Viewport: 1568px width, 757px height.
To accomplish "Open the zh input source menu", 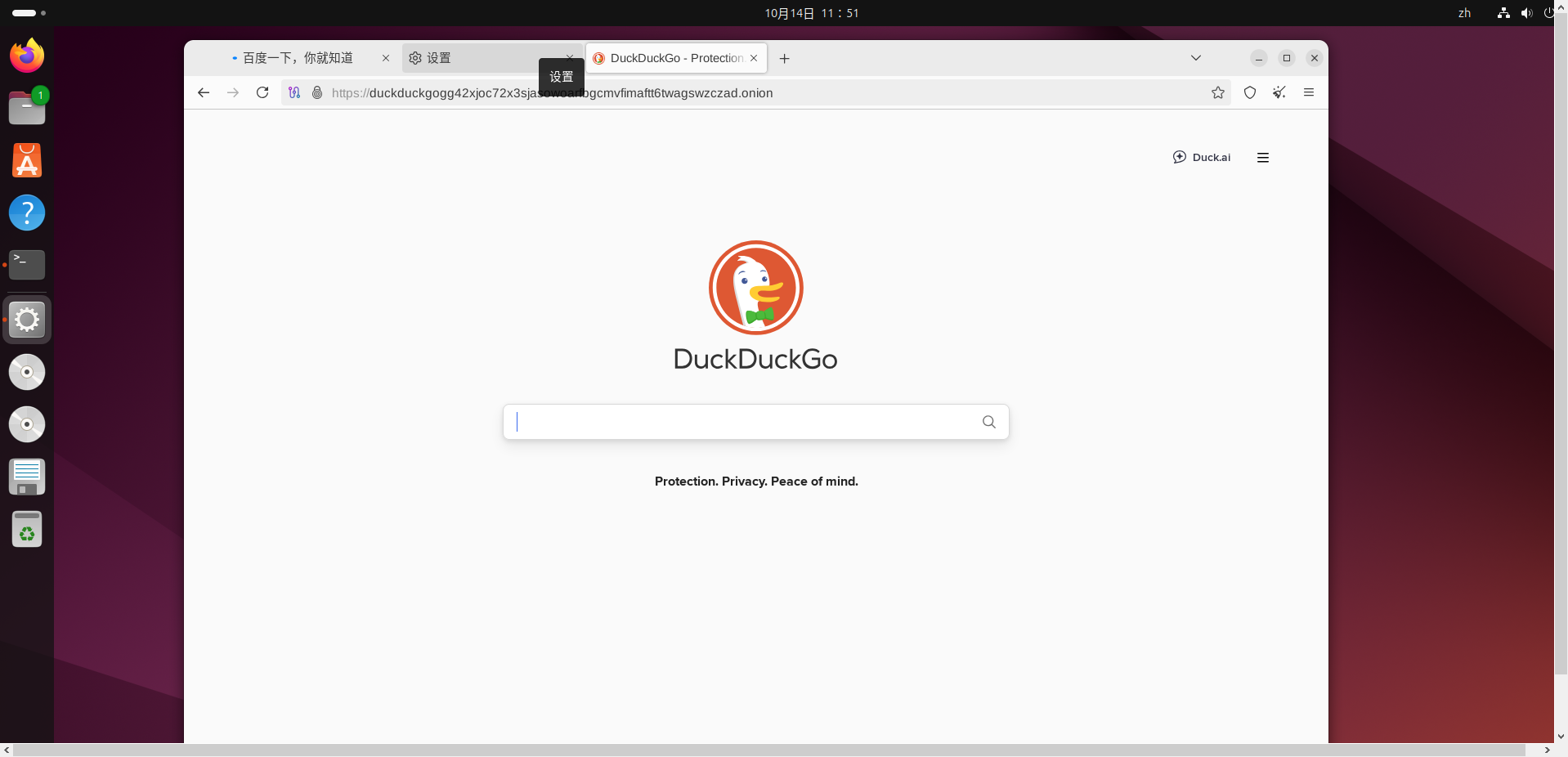I will click(x=1465, y=13).
